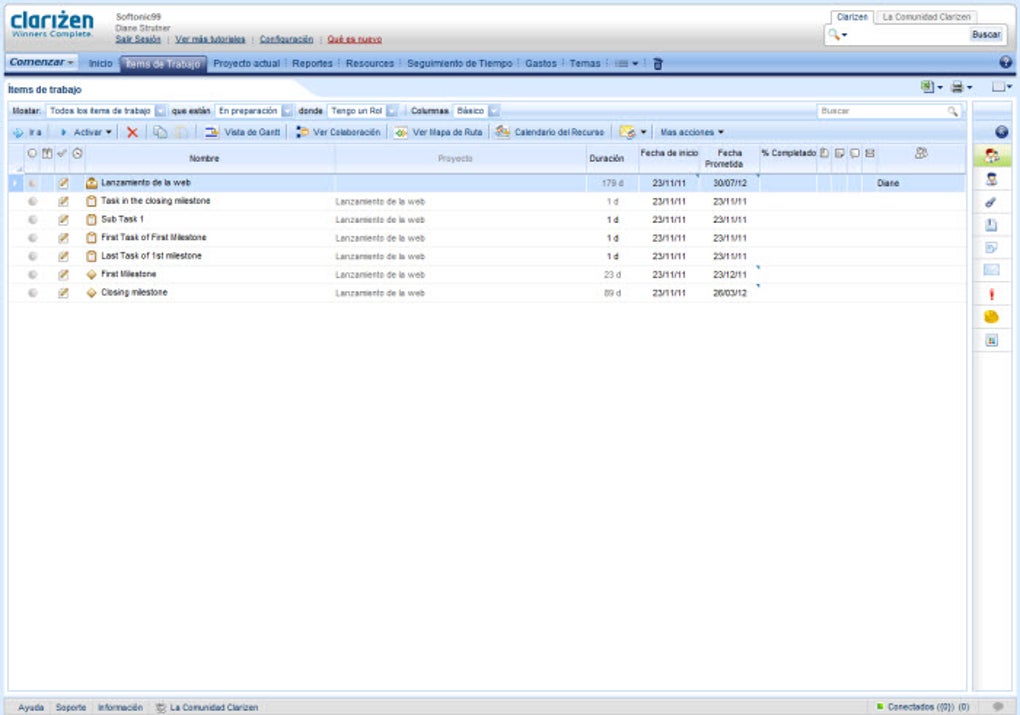The height and width of the screenshot is (715, 1020).
Task: Toggle status circle for Closing milestone
Action: [33, 293]
